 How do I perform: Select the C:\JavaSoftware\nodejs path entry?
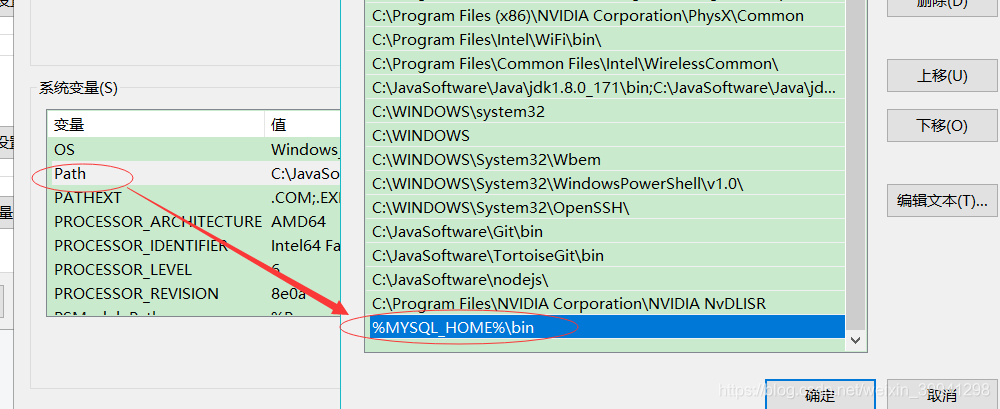click(x=607, y=279)
